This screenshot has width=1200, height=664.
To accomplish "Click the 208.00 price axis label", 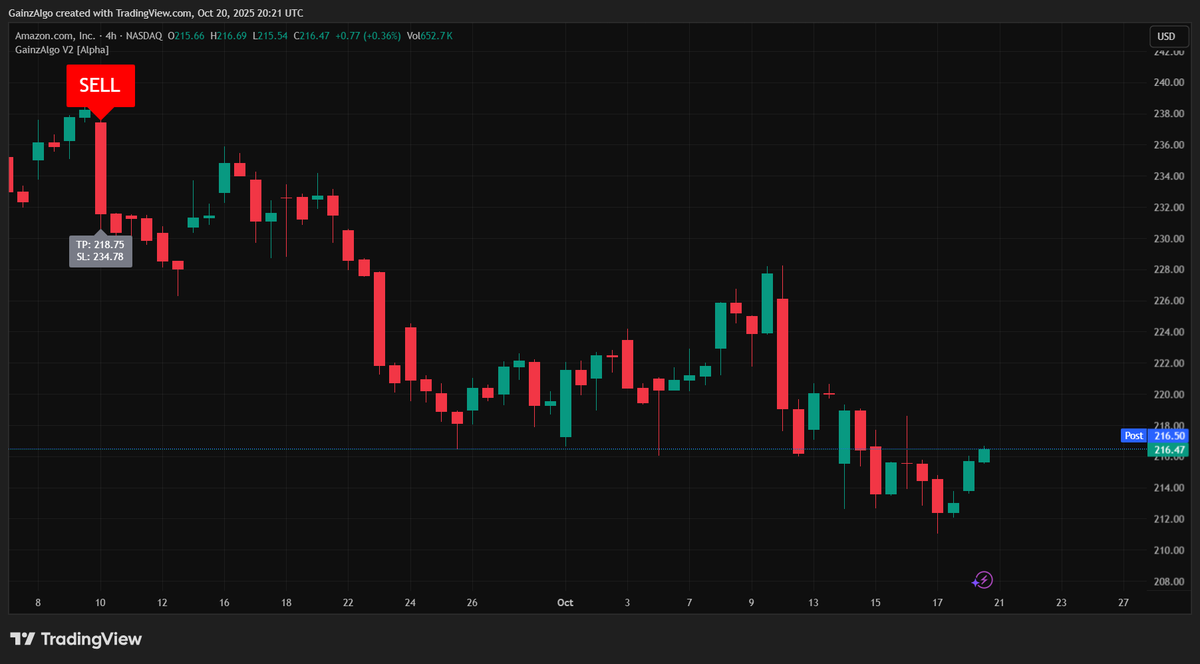I will (x=1169, y=582).
